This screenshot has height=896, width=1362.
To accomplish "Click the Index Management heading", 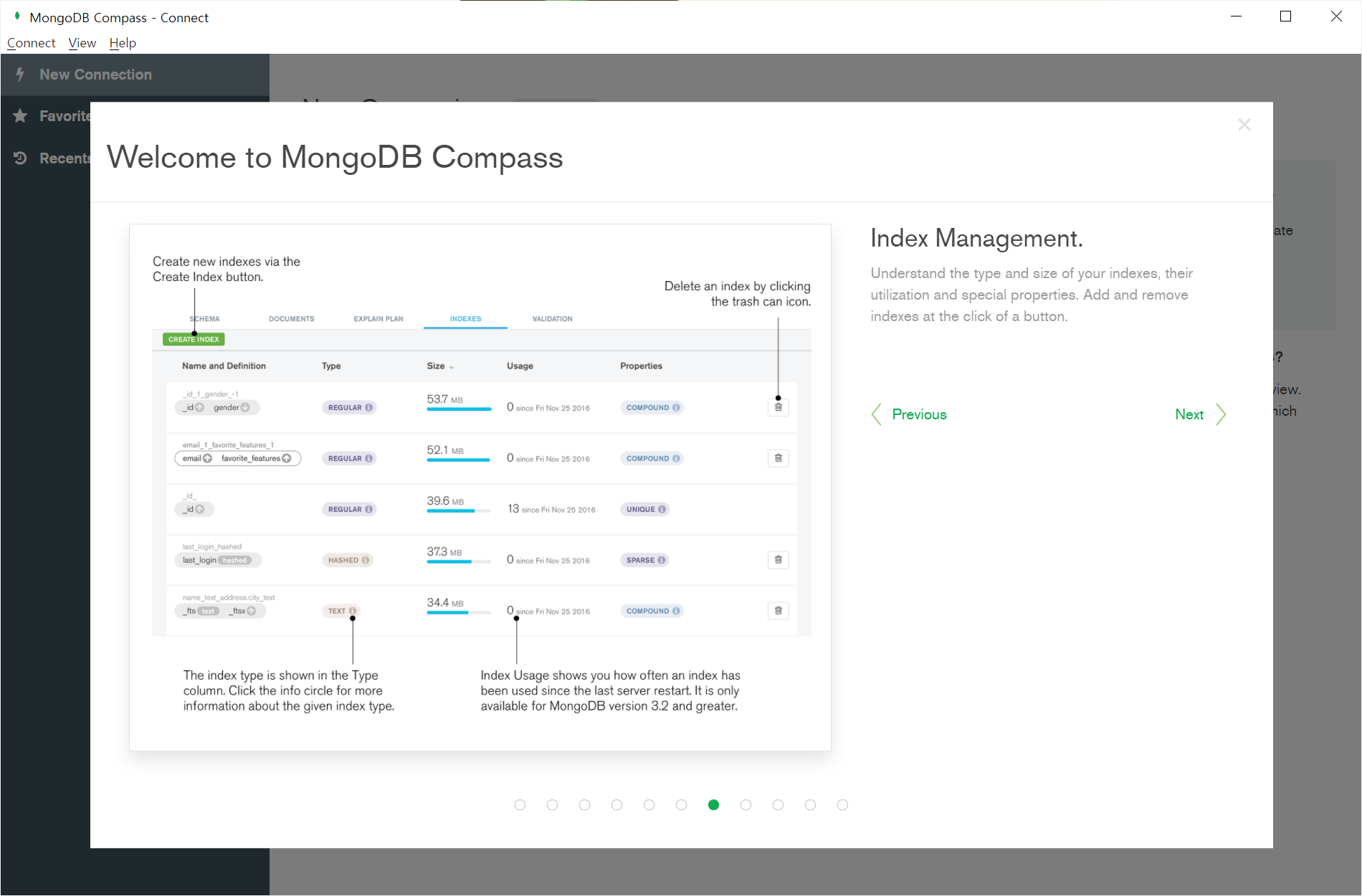I will [976, 238].
